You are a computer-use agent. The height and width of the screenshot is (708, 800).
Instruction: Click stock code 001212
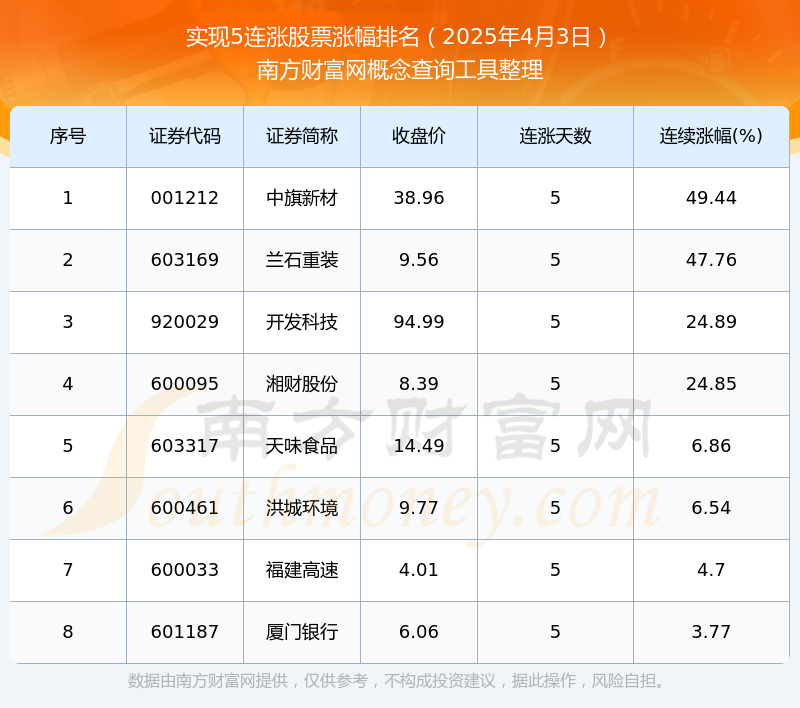[185, 198]
